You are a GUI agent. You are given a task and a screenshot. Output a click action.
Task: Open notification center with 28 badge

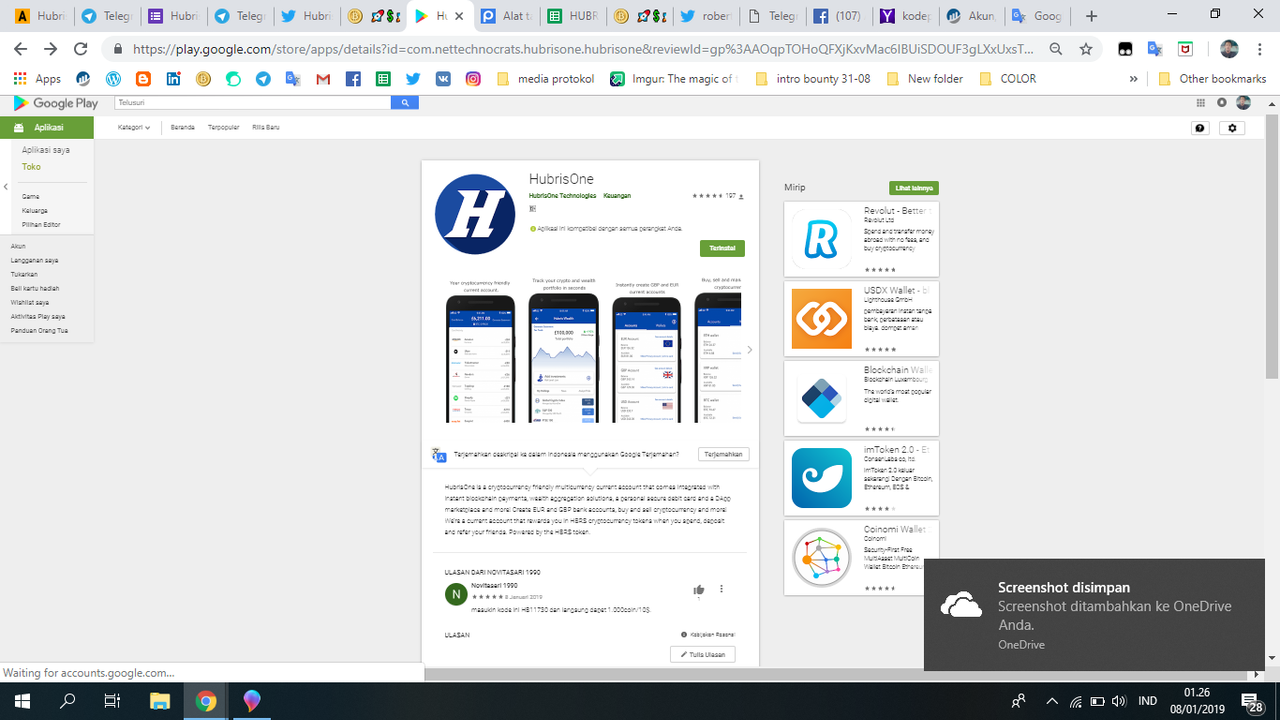pyautogui.click(x=1251, y=701)
